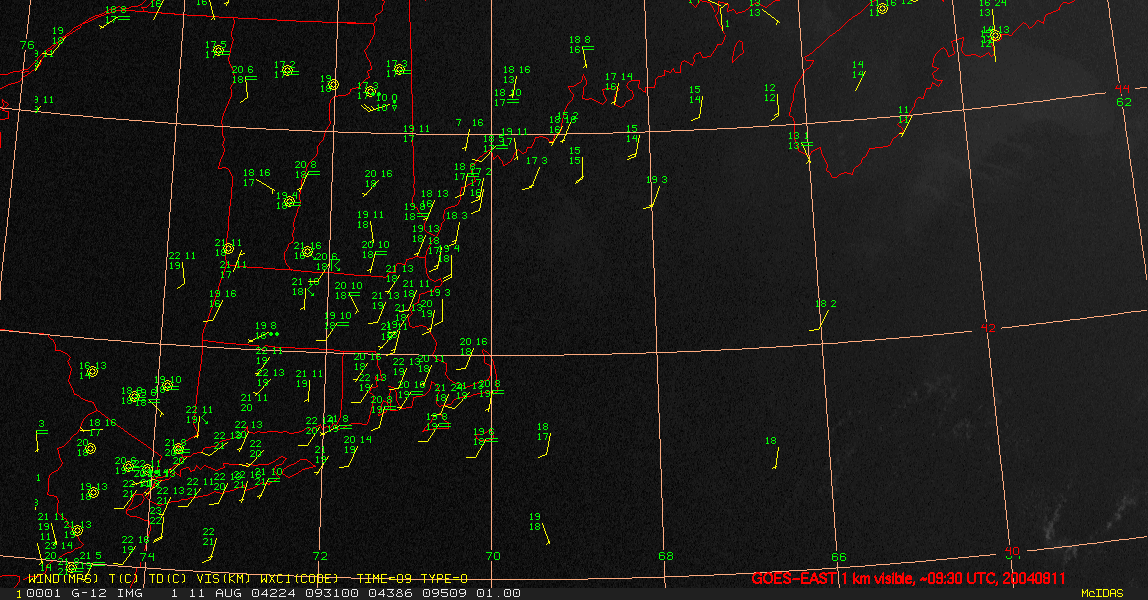The width and height of the screenshot is (1148, 600).
Task: Click the offshore station reading 18 2
Action: coord(825,304)
